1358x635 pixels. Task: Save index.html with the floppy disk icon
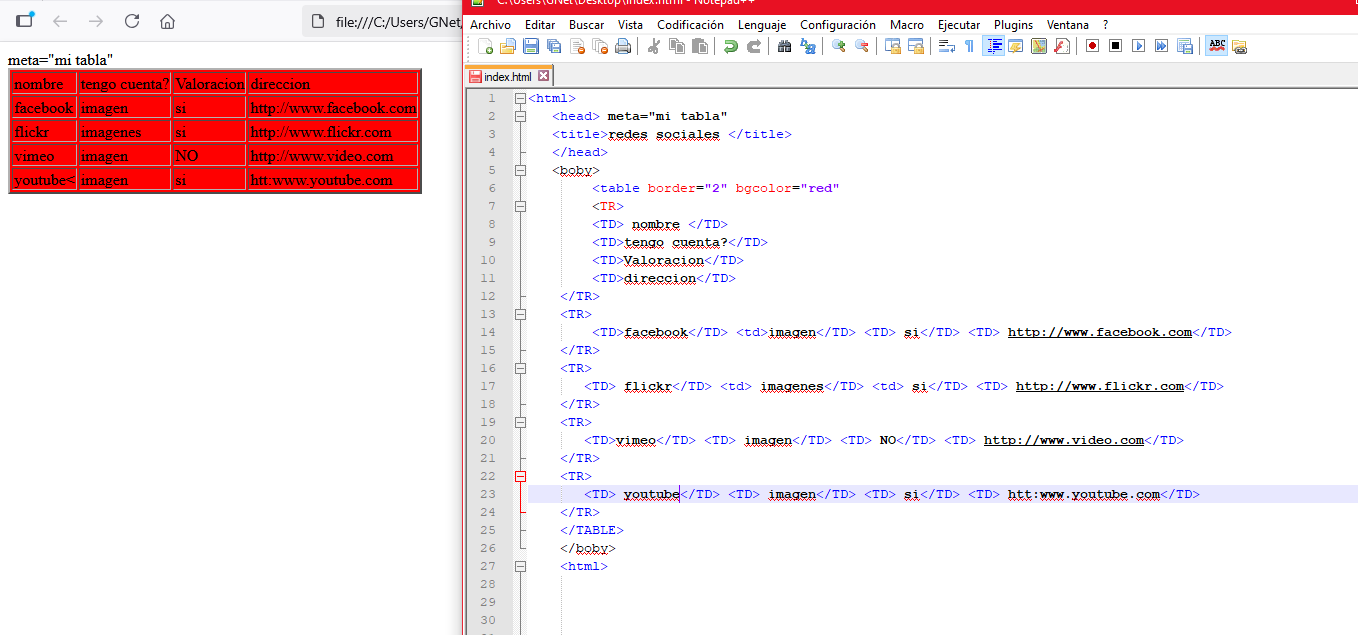click(530, 46)
